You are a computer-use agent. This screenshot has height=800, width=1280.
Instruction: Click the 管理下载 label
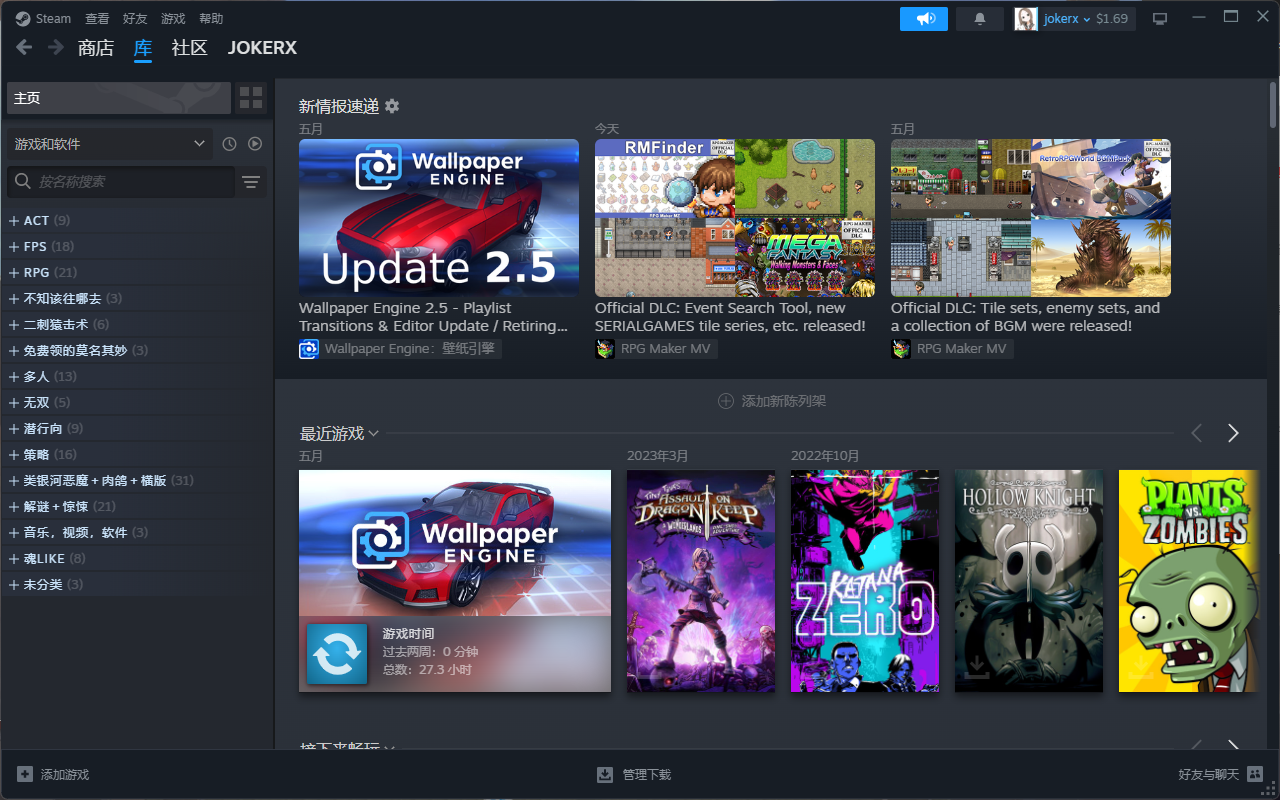(x=647, y=775)
